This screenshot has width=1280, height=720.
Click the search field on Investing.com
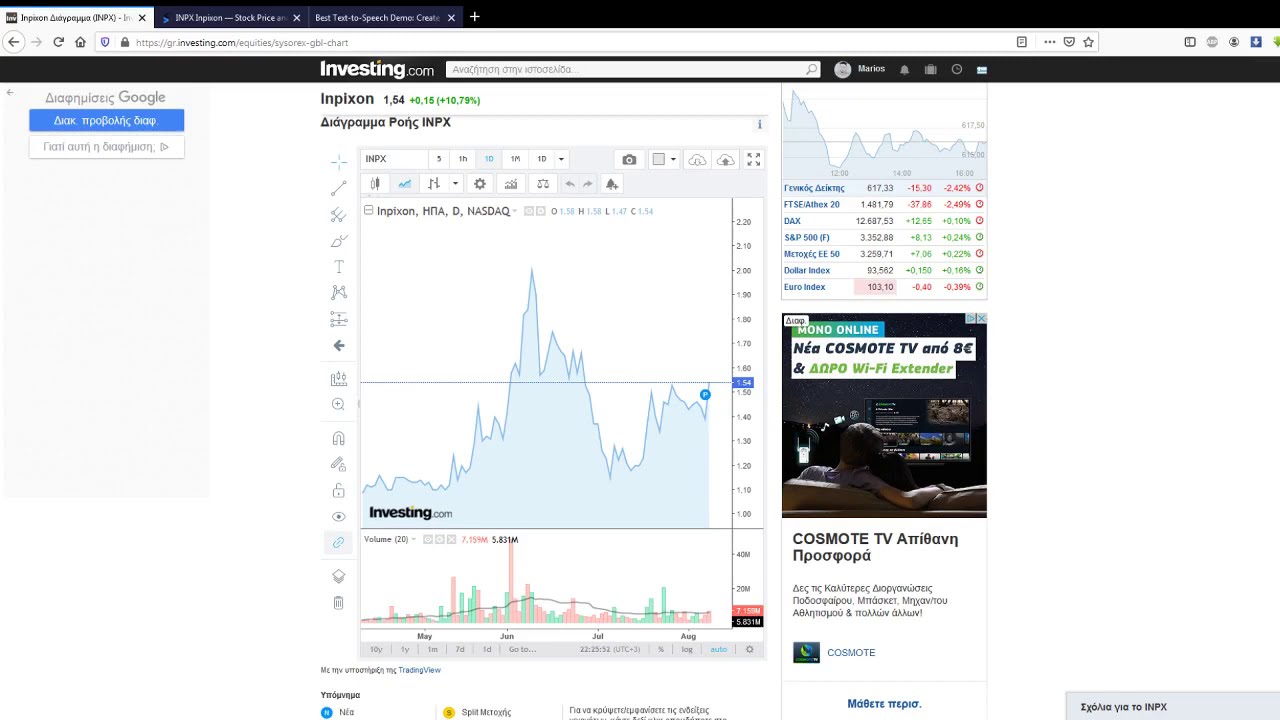633,69
